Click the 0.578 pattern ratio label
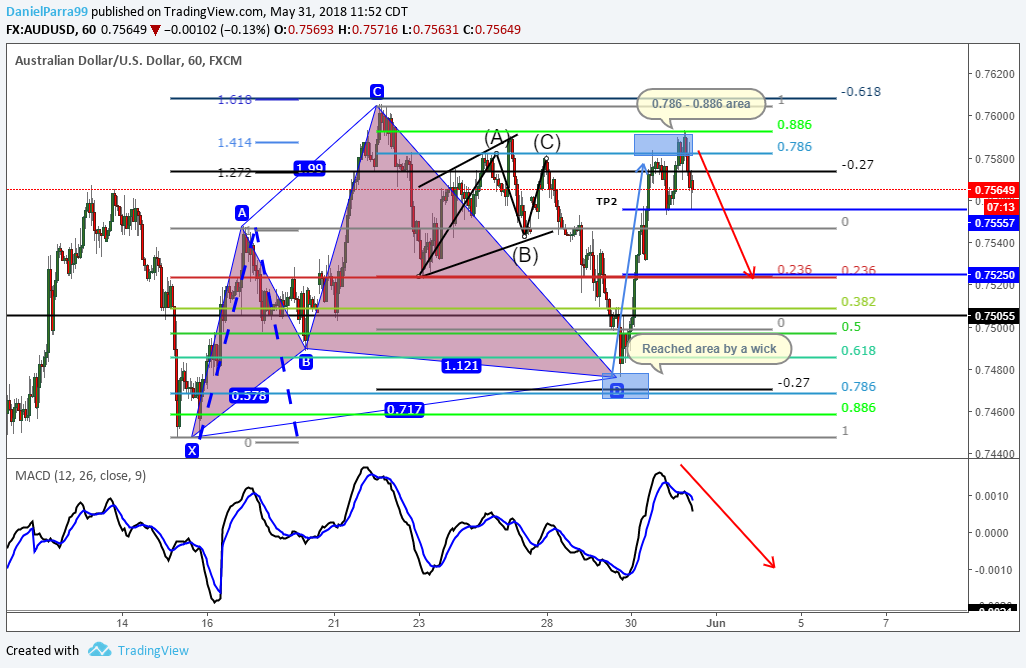1026x668 pixels. click(249, 395)
